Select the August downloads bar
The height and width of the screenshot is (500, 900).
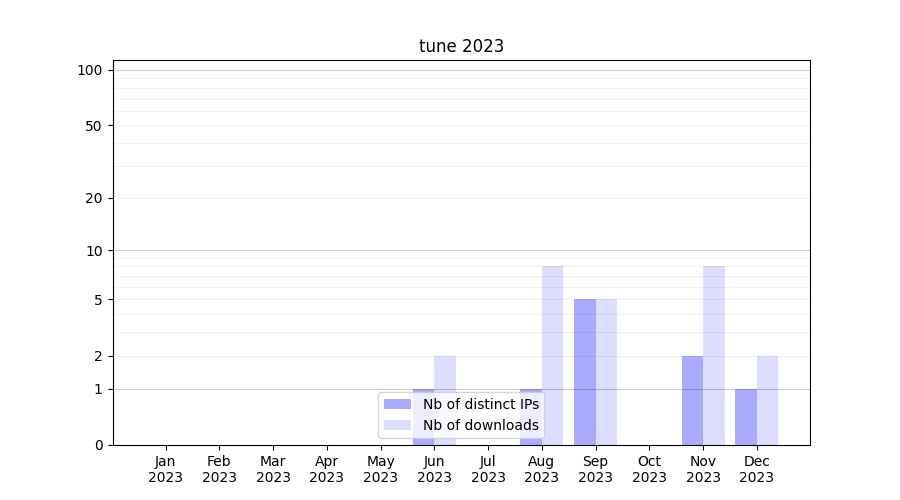(553, 355)
